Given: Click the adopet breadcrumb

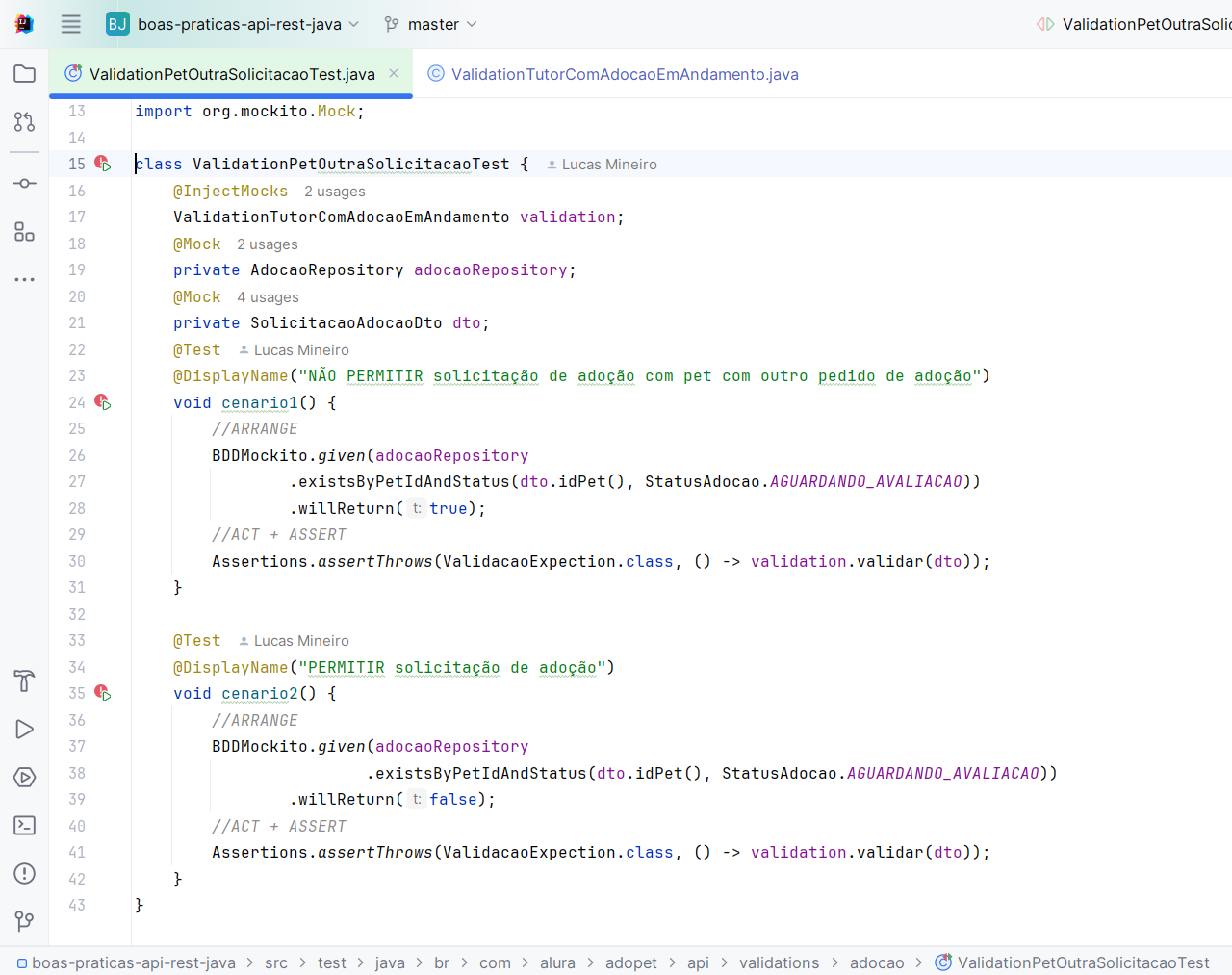Looking at the screenshot, I should coord(631,962).
